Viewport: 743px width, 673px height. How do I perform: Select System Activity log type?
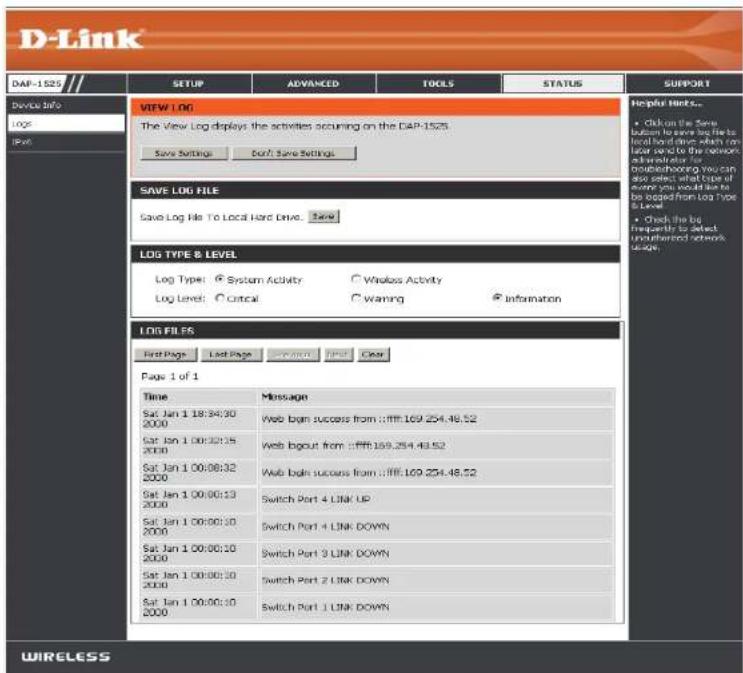[x=219, y=279]
